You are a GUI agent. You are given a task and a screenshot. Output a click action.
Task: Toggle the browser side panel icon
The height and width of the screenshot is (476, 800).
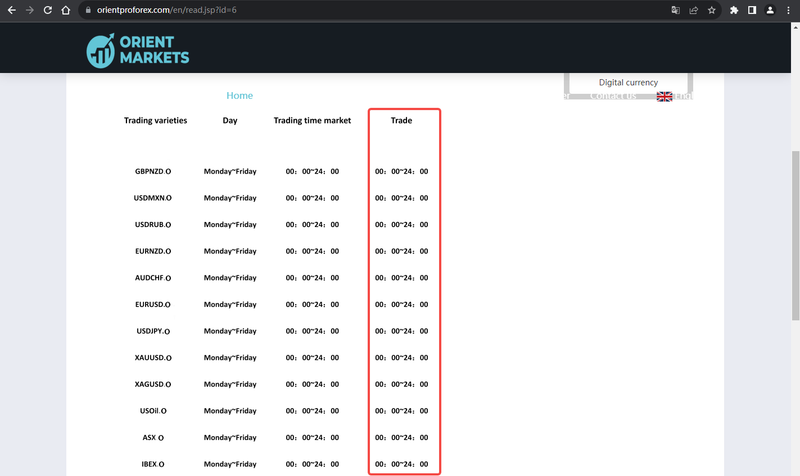752,10
